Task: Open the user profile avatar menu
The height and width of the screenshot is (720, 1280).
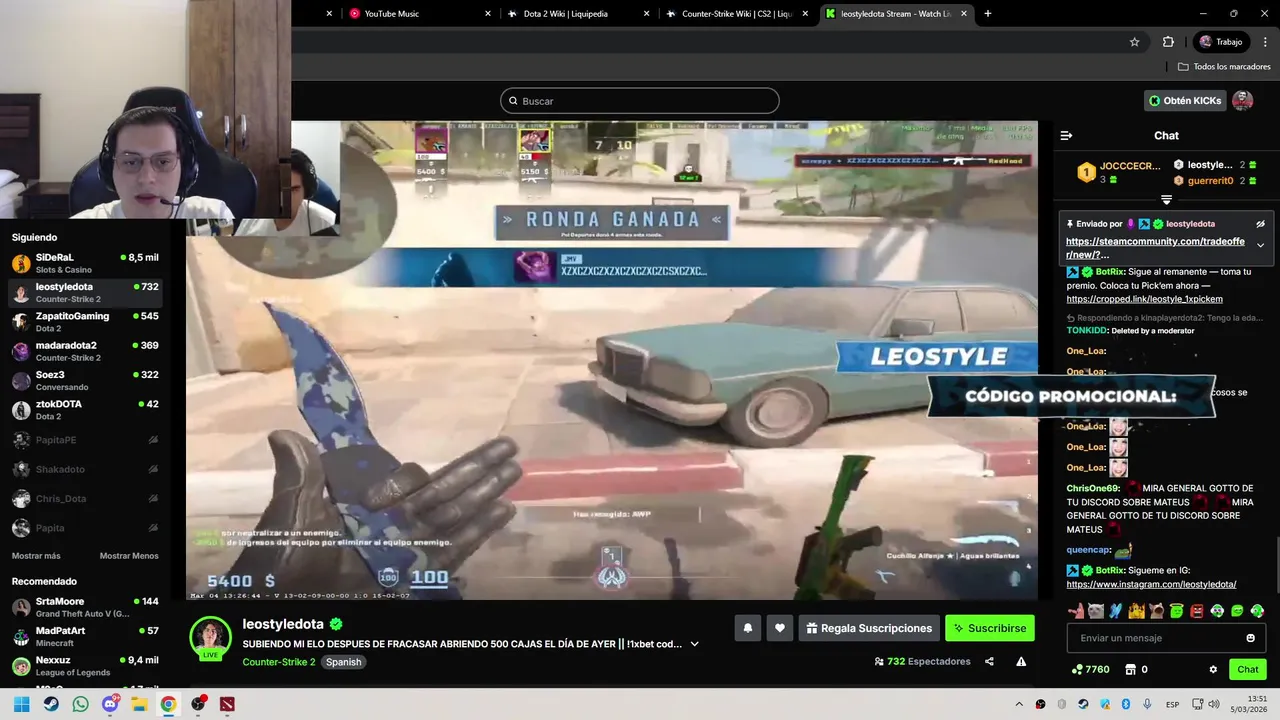Action: [1243, 100]
